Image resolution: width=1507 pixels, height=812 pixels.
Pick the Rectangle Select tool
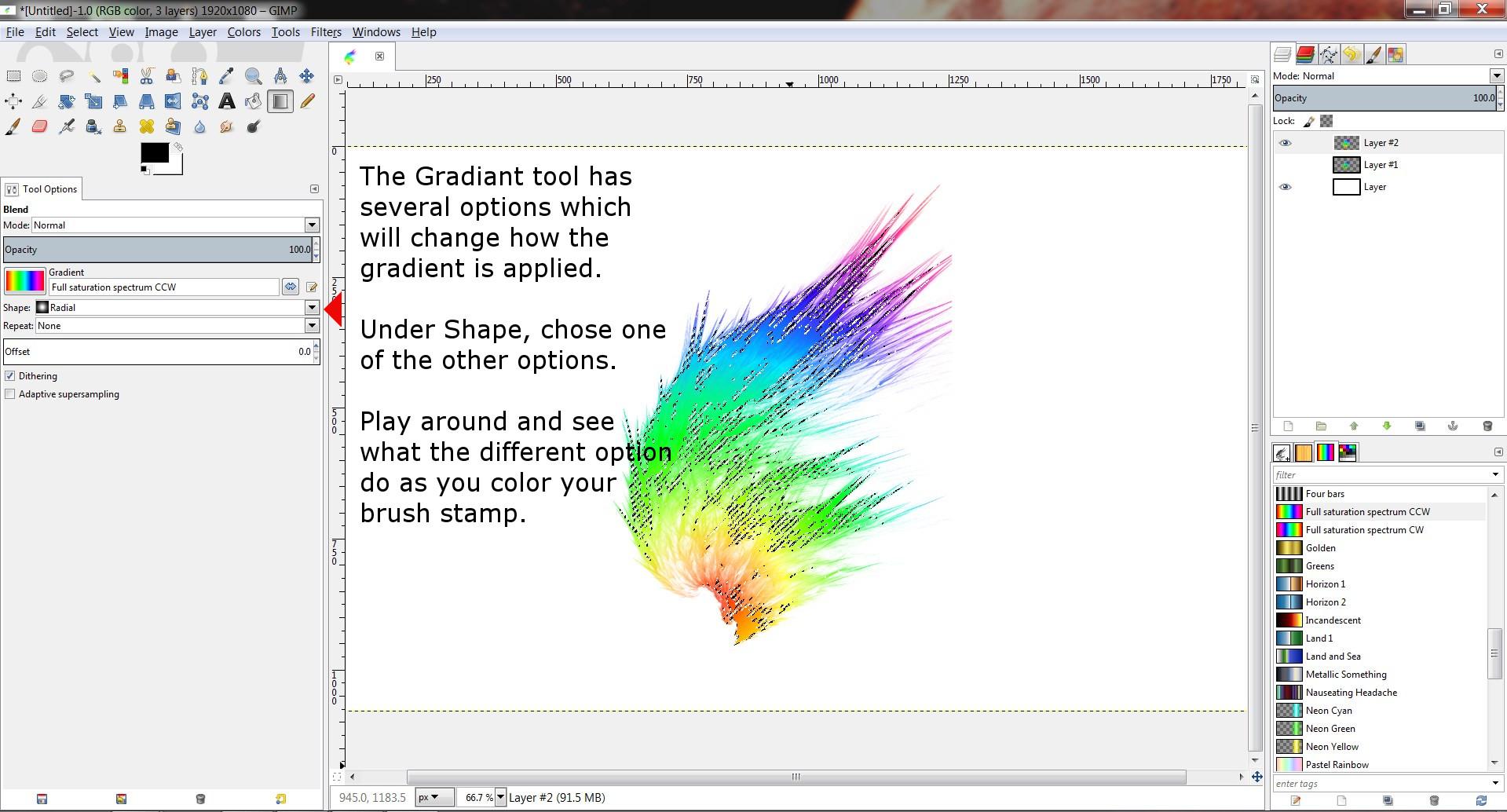(x=13, y=76)
